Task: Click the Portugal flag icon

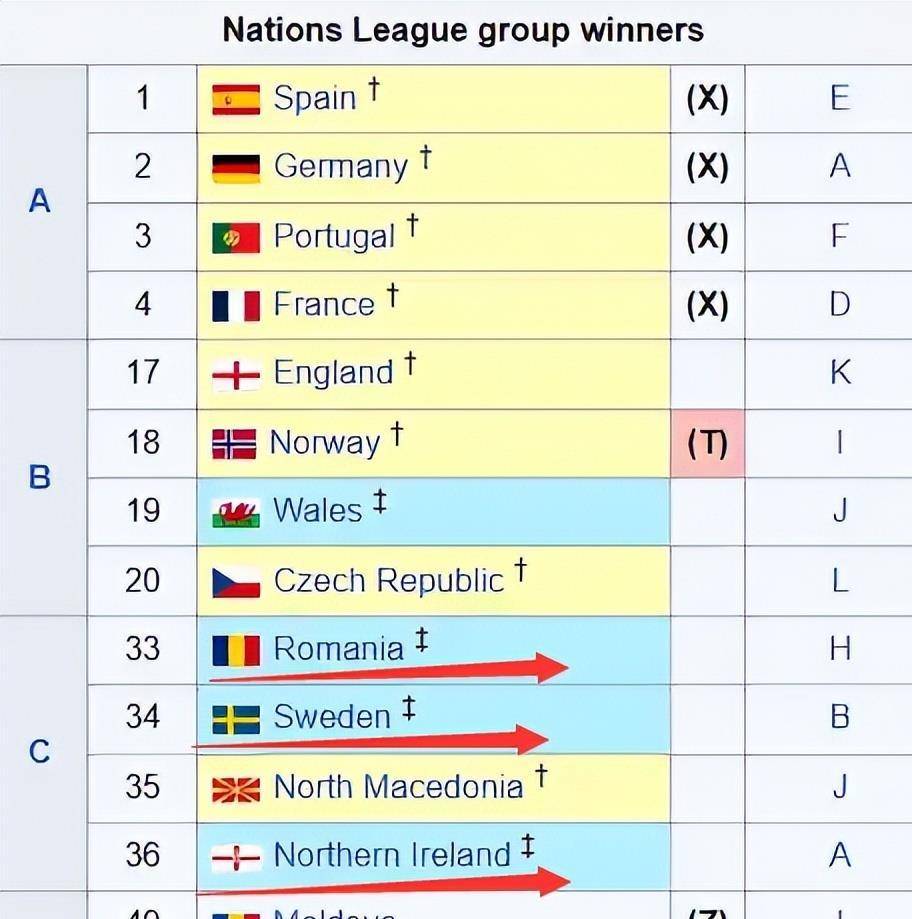Action: pos(236,237)
